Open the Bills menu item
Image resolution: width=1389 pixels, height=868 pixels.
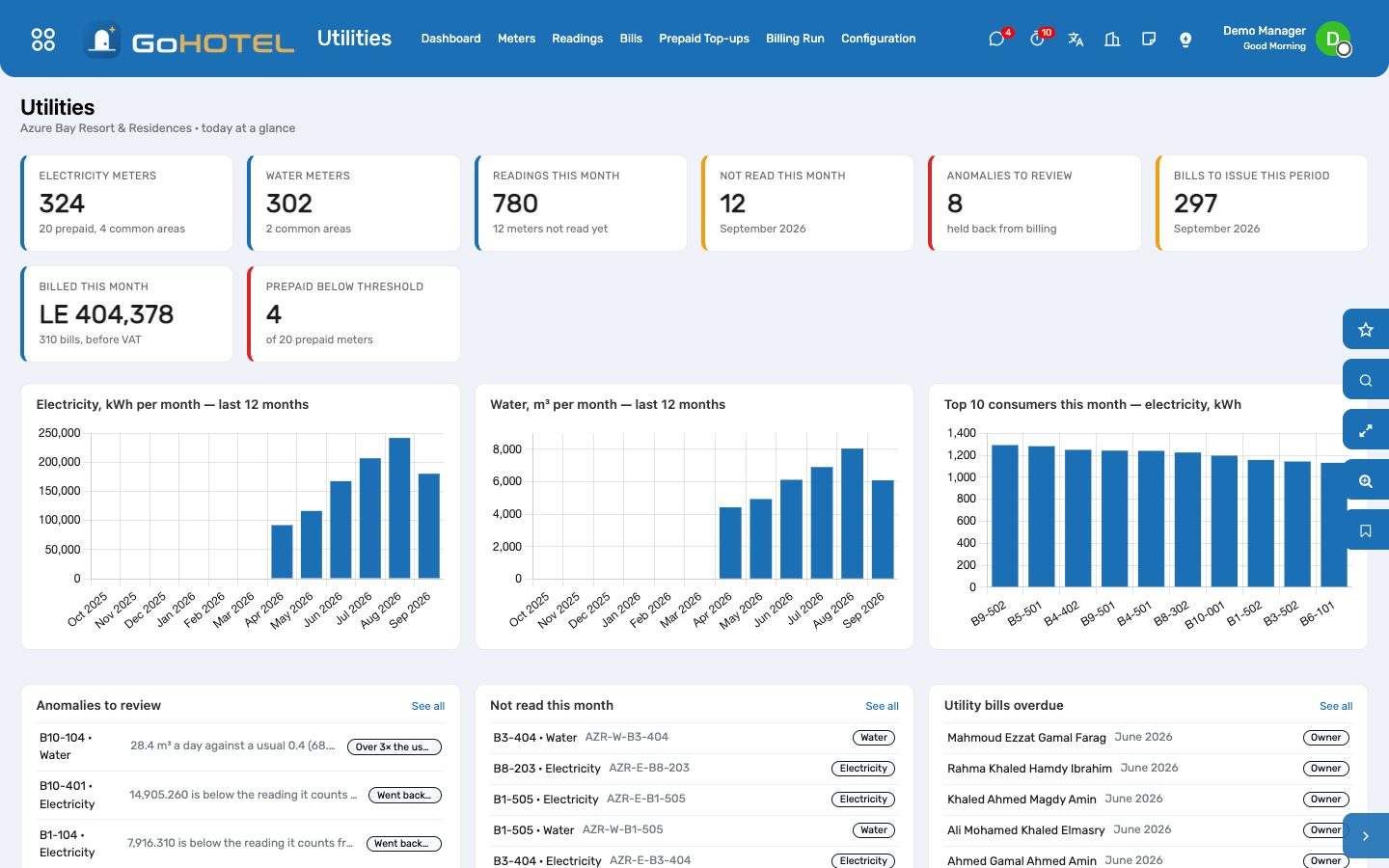pyautogui.click(x=631, y=39)
